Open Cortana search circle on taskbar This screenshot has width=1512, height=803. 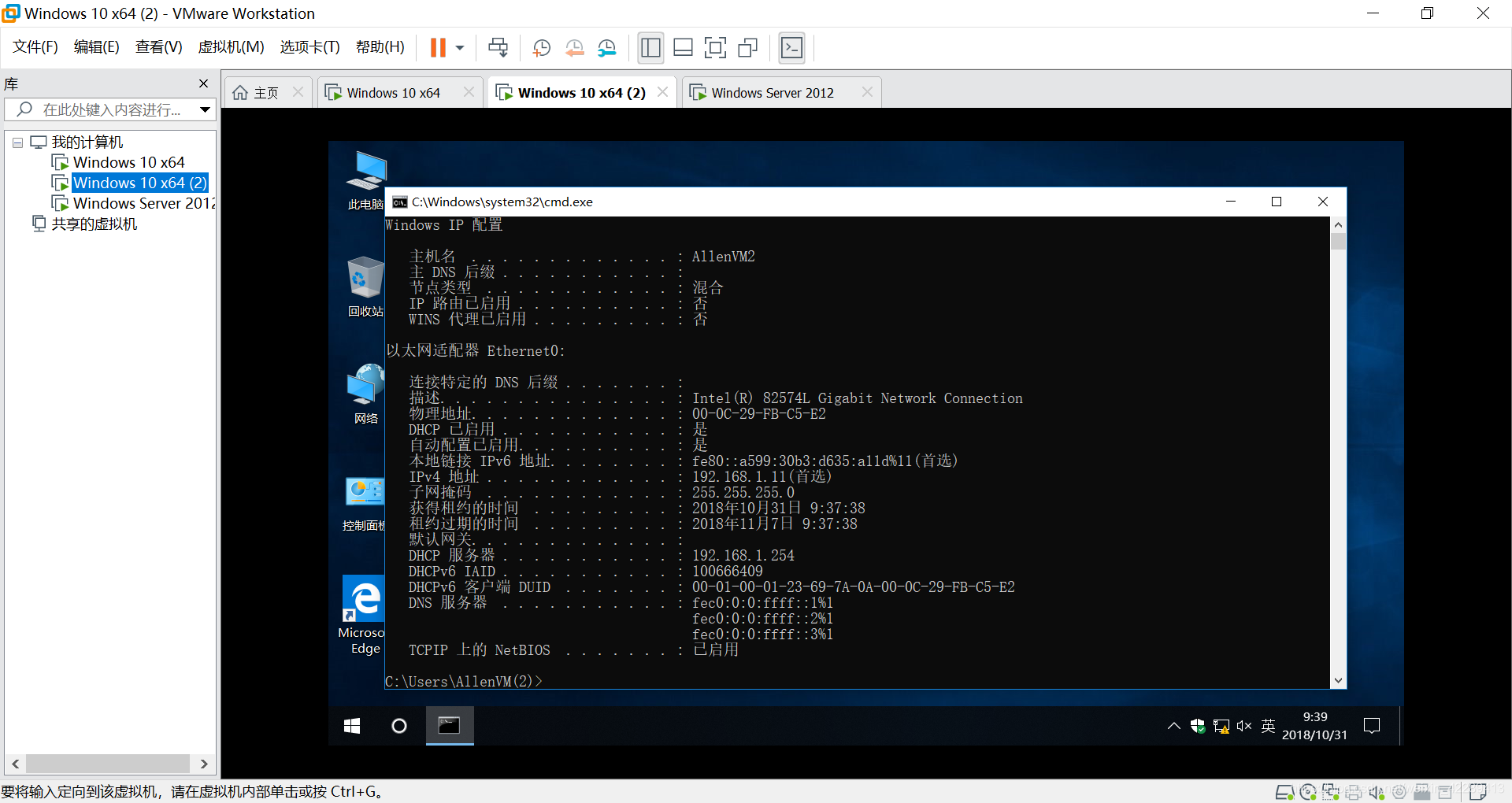click(399, 726)
